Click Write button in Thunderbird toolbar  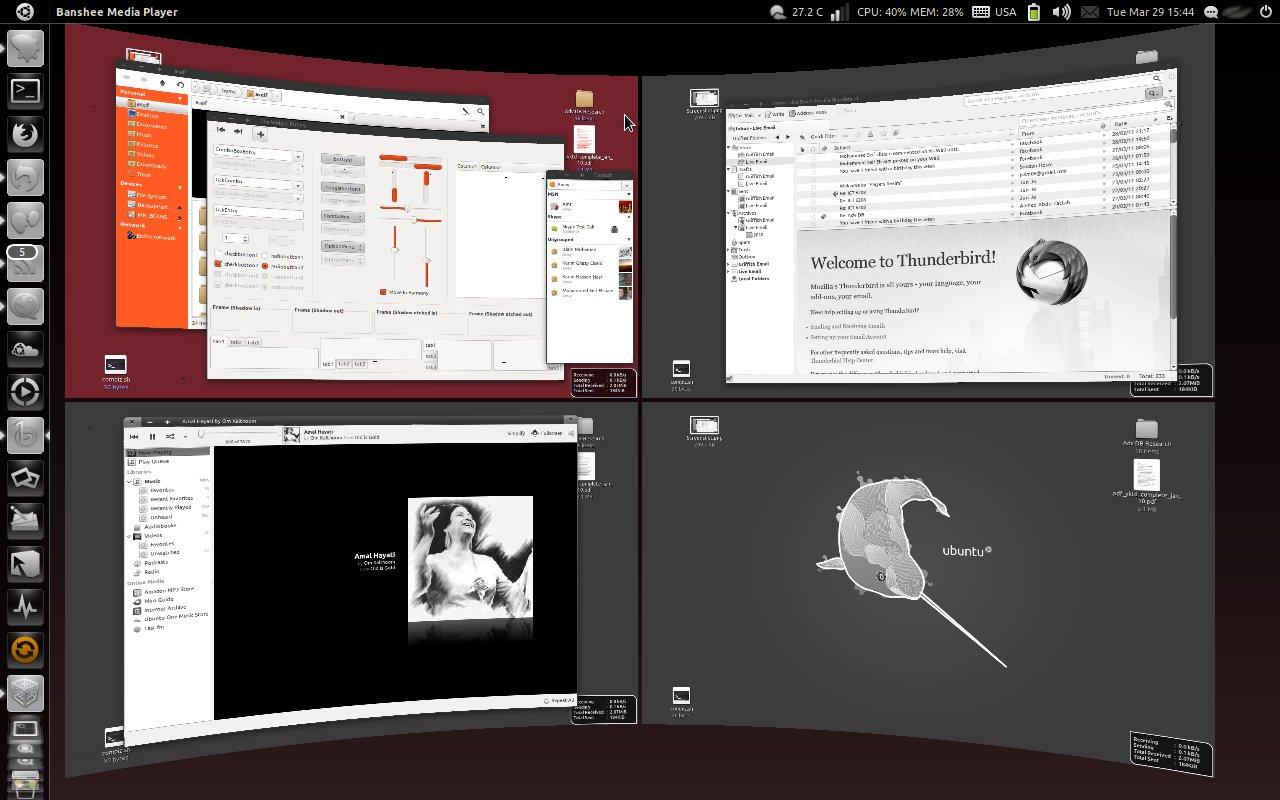point(775,114)
